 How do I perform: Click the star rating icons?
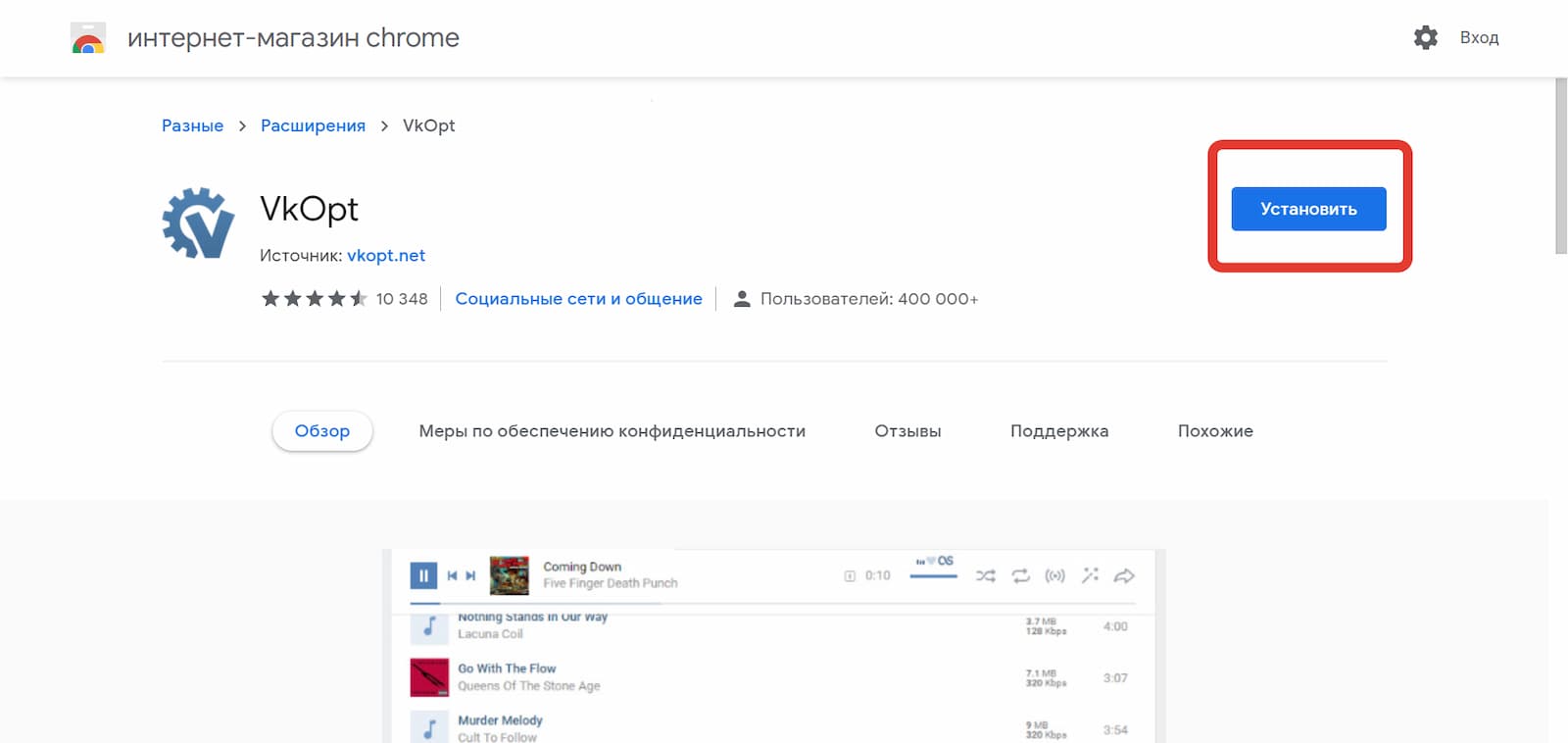[314, 299]
